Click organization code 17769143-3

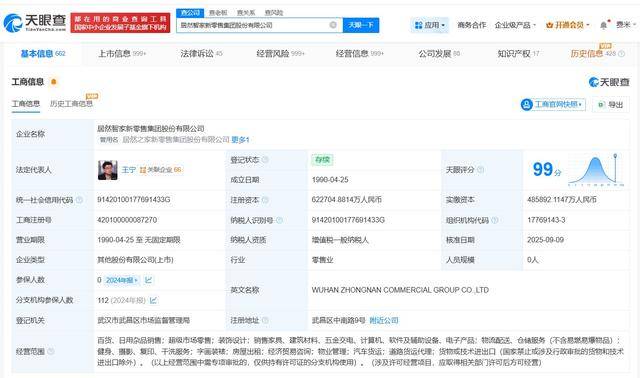pos(546,220)
